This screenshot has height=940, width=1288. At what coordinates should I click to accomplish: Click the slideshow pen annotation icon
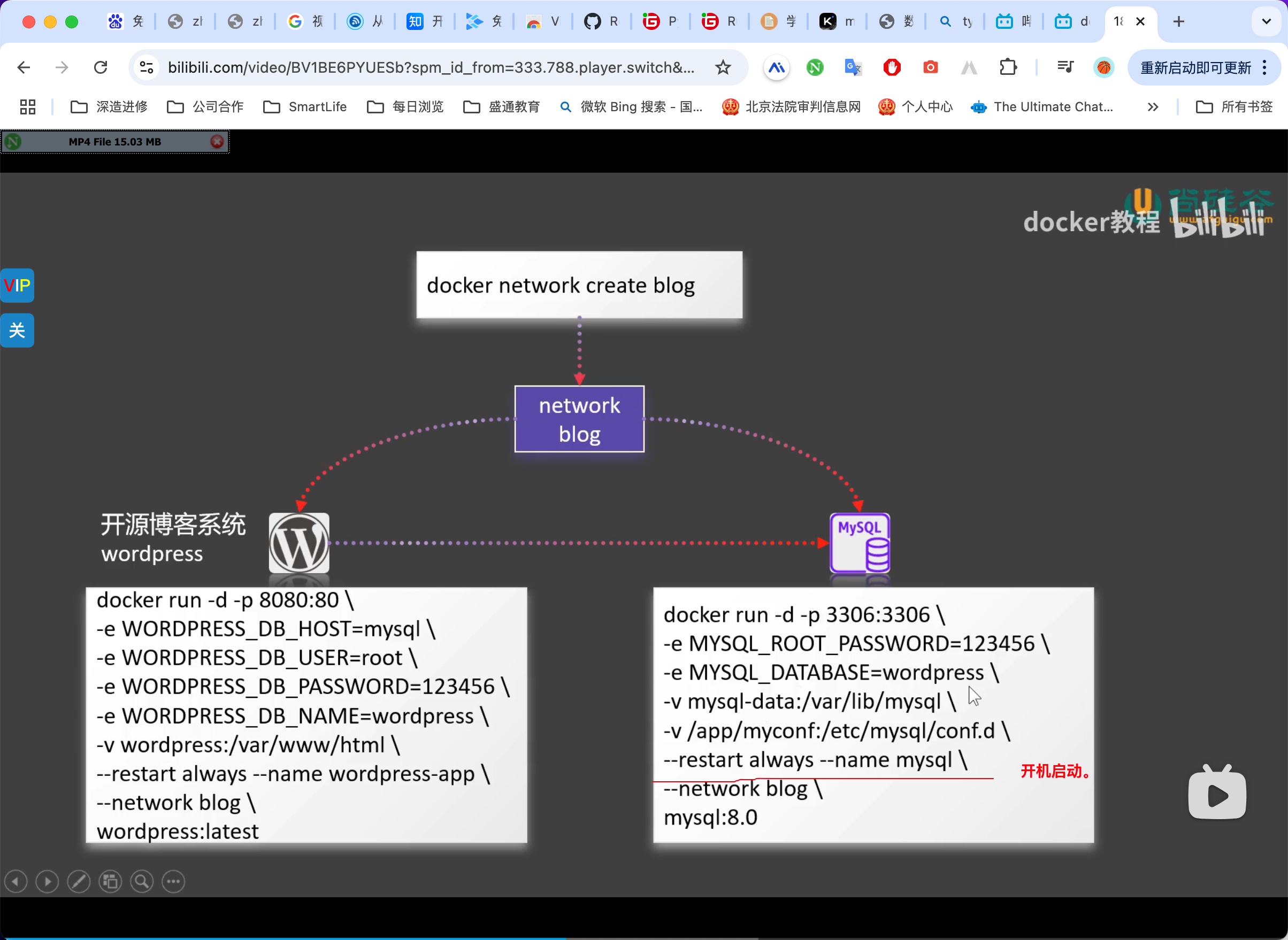tap(79, 881)
